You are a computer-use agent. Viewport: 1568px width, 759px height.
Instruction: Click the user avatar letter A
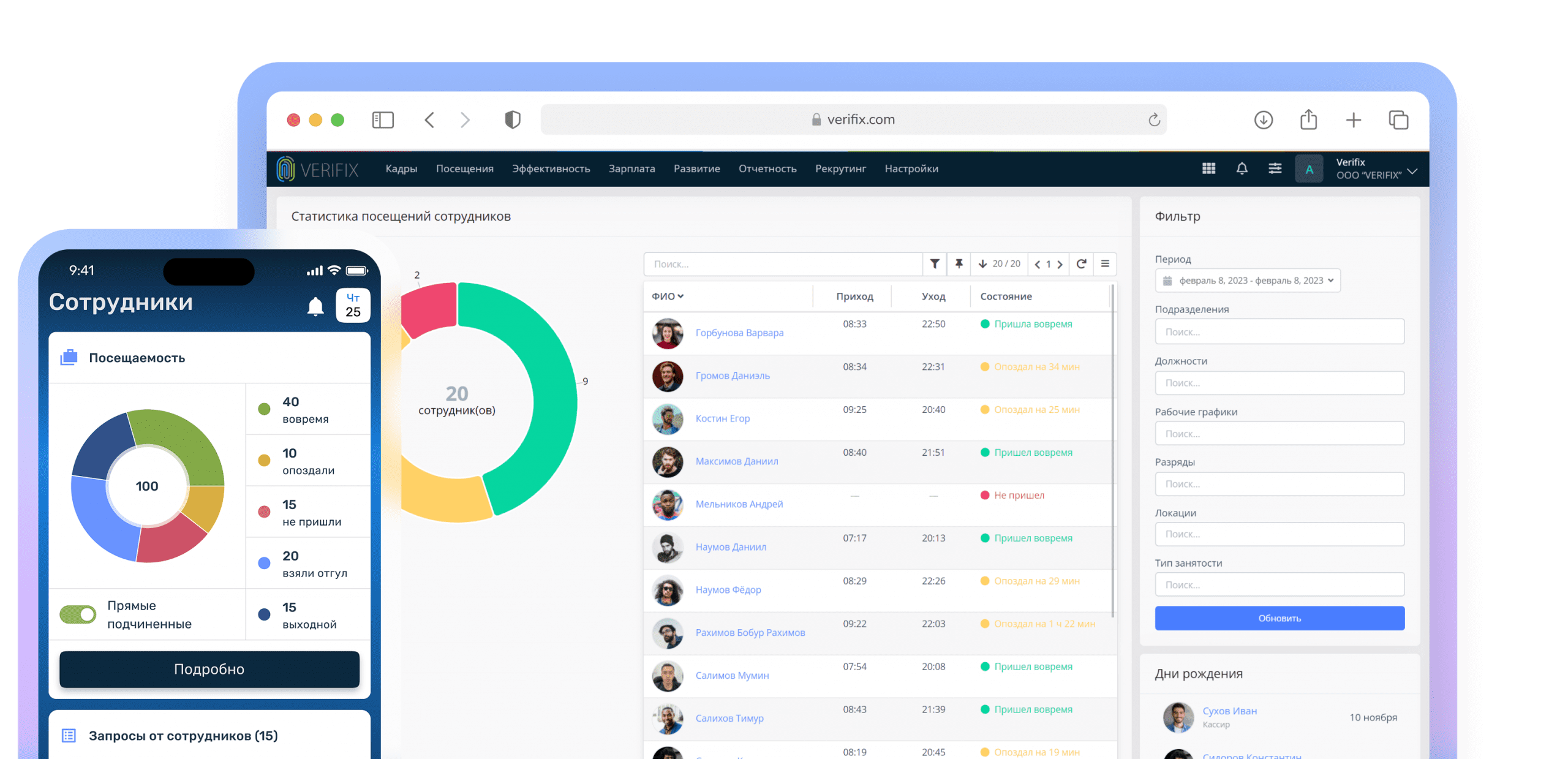[x=1309, y=169]
